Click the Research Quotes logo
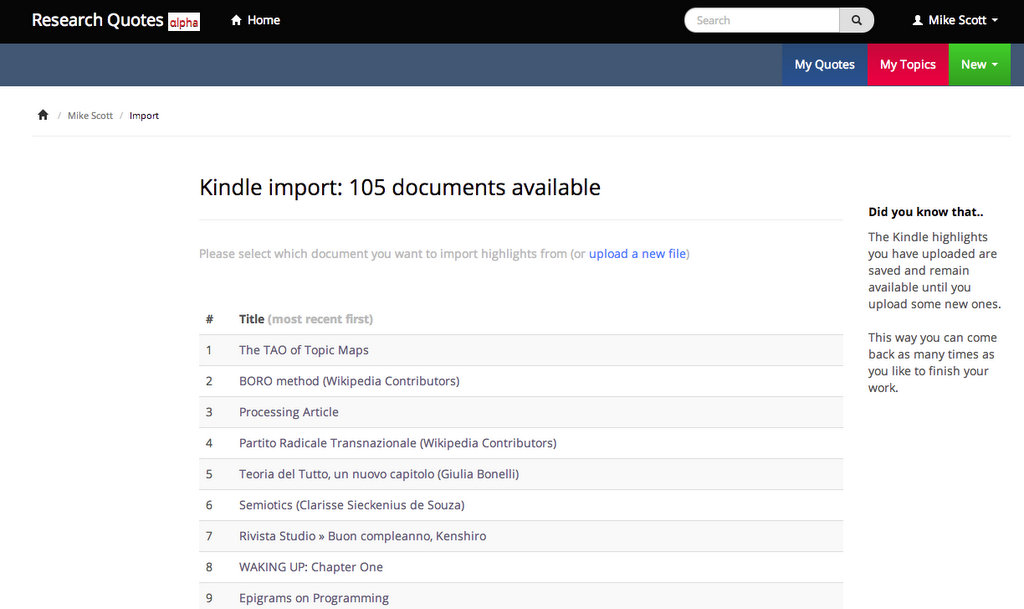Image resolution: width=1024 pixels, height=609 pixels. pos(97,20)
